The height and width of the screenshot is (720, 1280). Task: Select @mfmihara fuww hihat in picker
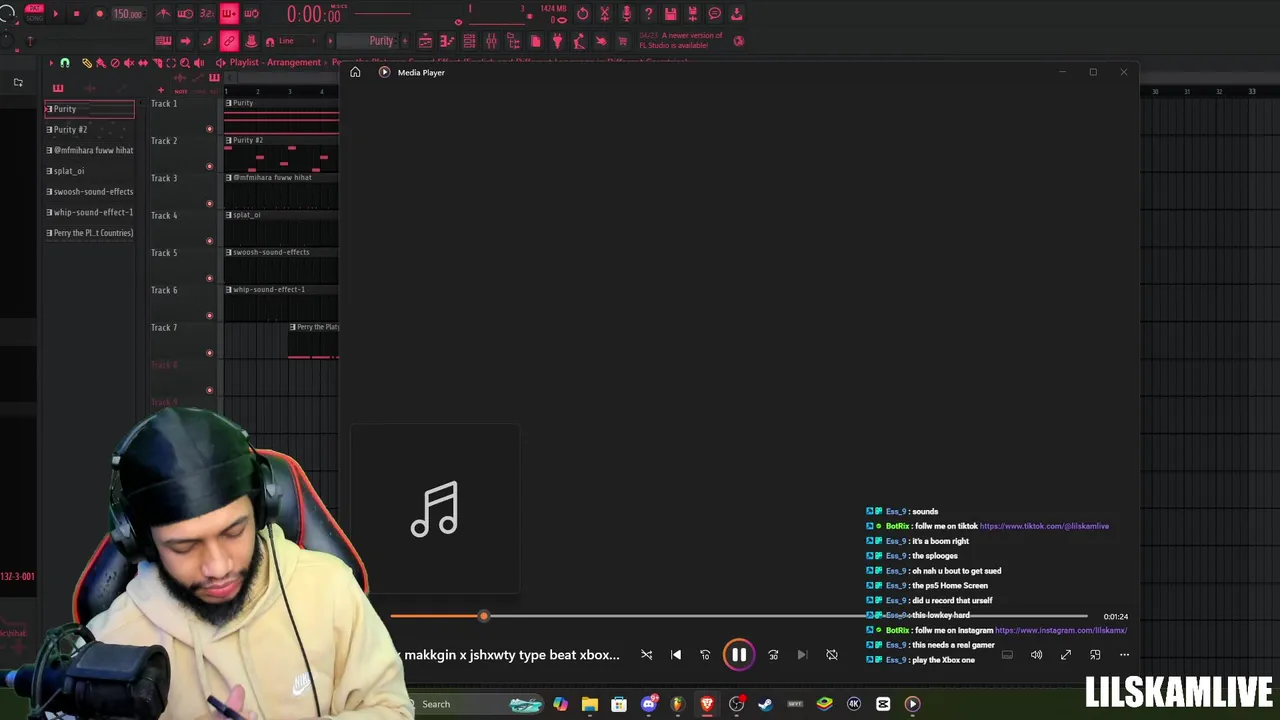(89, 150)
